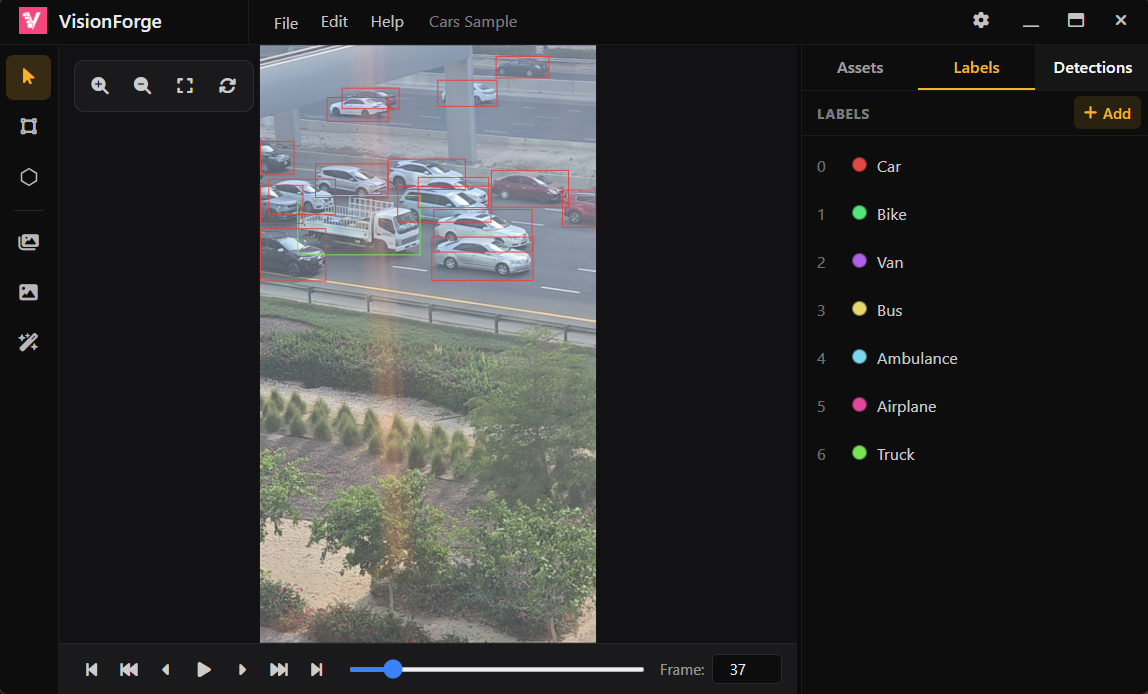The height and width of the screenshot is (694, 1148).
Task: Choose the rectangle bounding box tool
Action: (x=29, y=127)
